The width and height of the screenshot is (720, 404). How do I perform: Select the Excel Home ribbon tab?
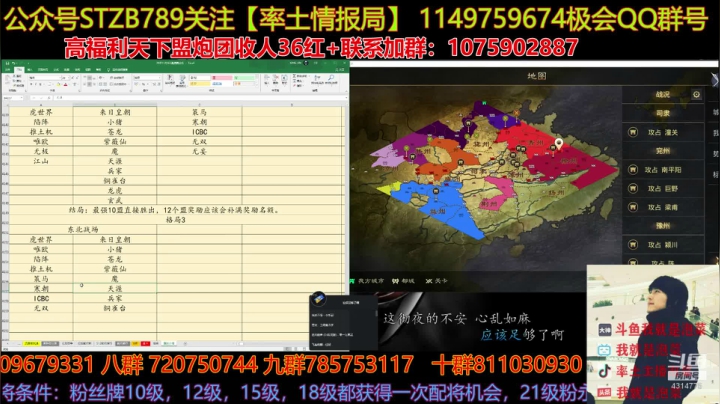coord(19,70)
